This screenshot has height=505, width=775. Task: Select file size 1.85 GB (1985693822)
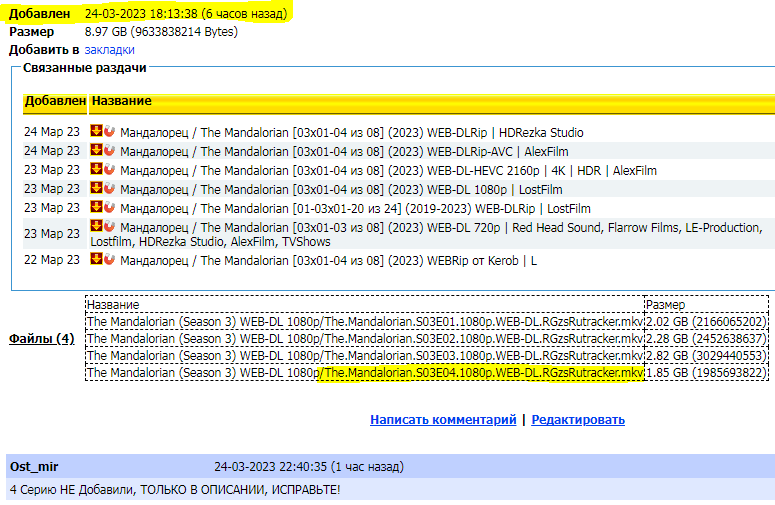click(x=706, y=373)
